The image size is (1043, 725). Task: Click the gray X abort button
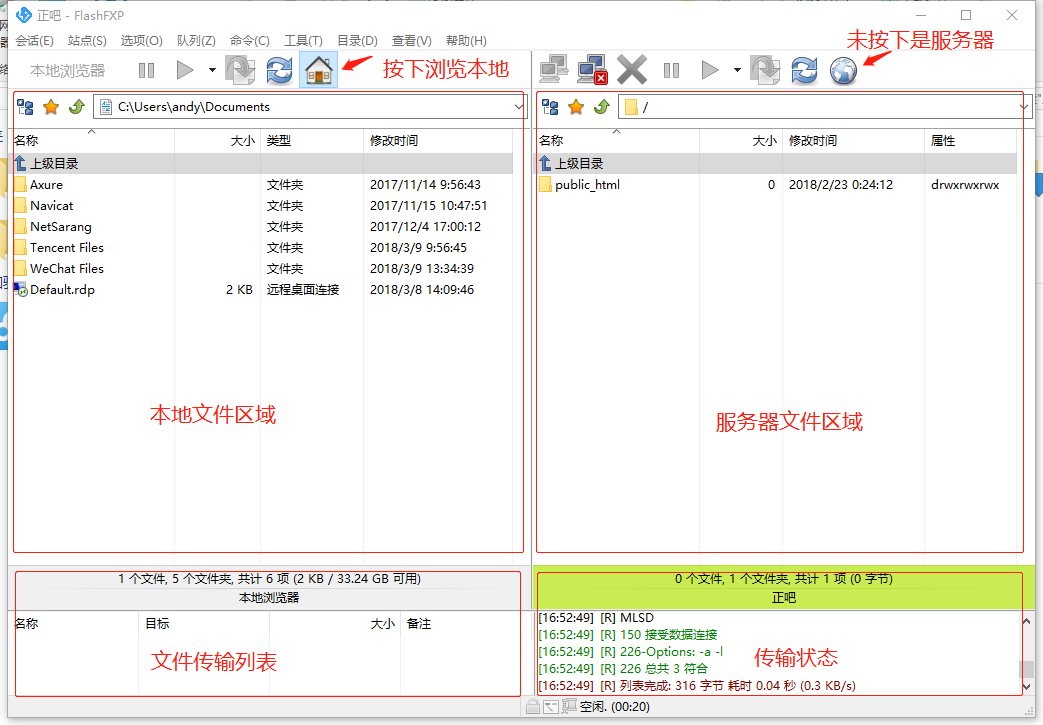point(632,70)
